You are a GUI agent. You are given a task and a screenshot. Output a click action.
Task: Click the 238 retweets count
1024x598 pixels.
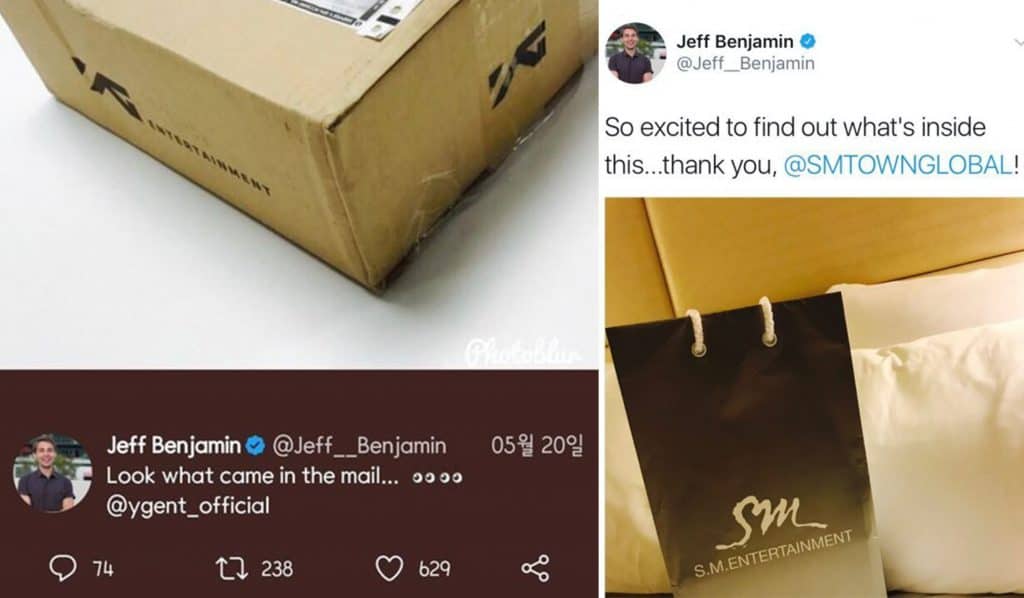click(277, 569)
